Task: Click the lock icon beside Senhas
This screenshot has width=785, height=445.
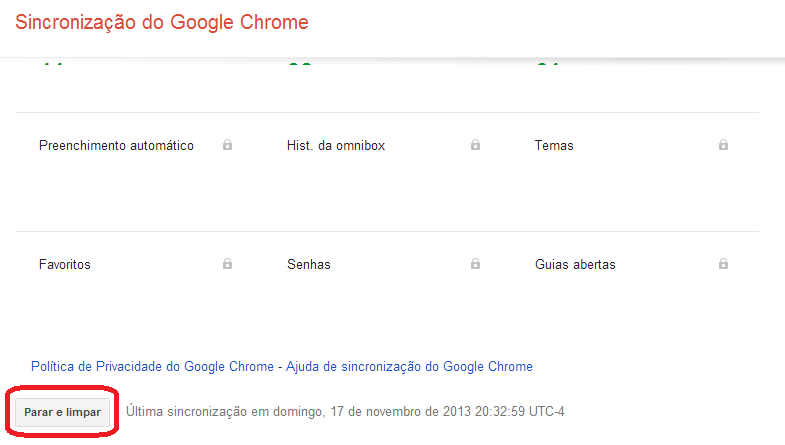Action: (x=475, y=263)
